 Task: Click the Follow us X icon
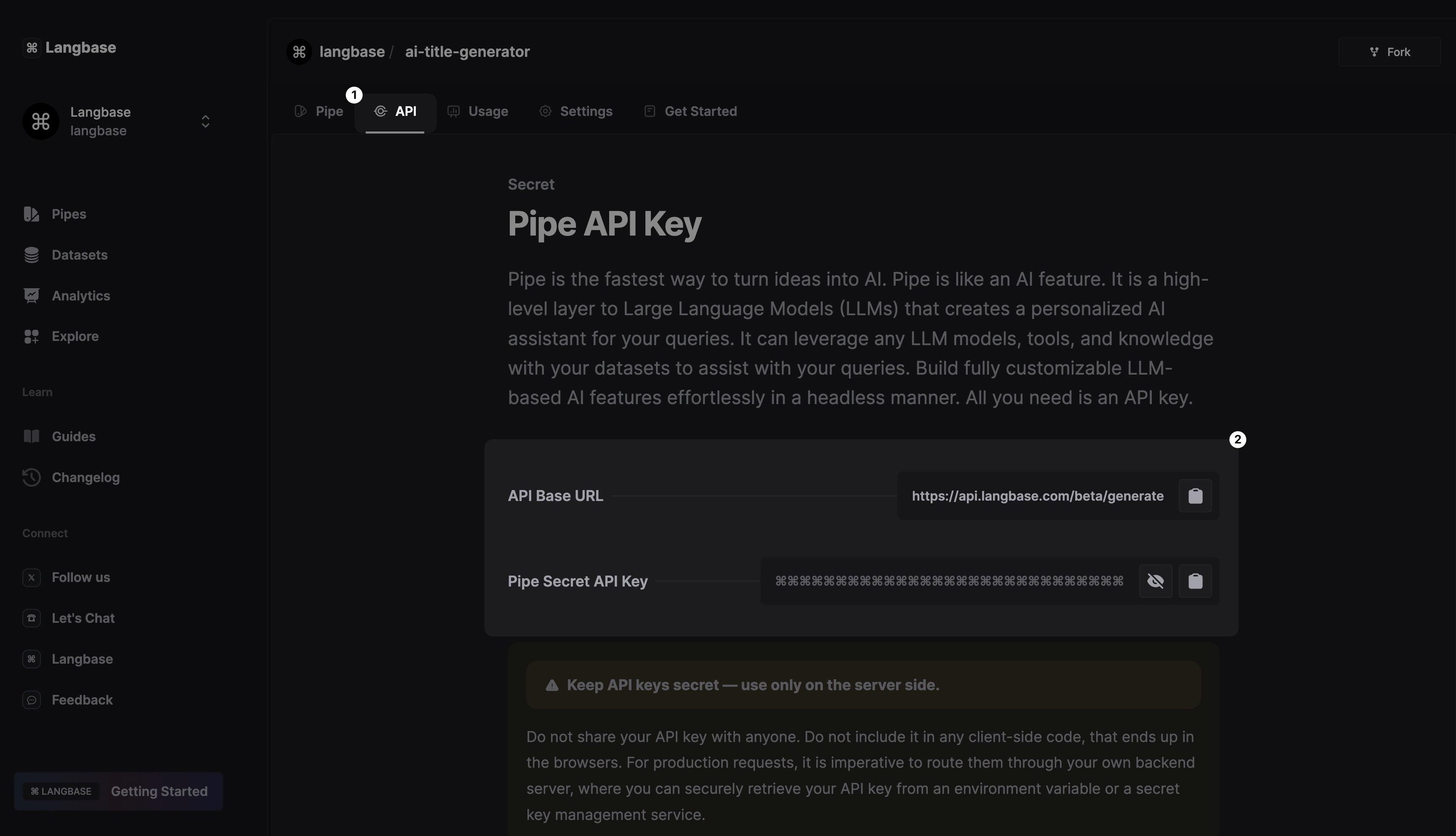tap(32, 577)
